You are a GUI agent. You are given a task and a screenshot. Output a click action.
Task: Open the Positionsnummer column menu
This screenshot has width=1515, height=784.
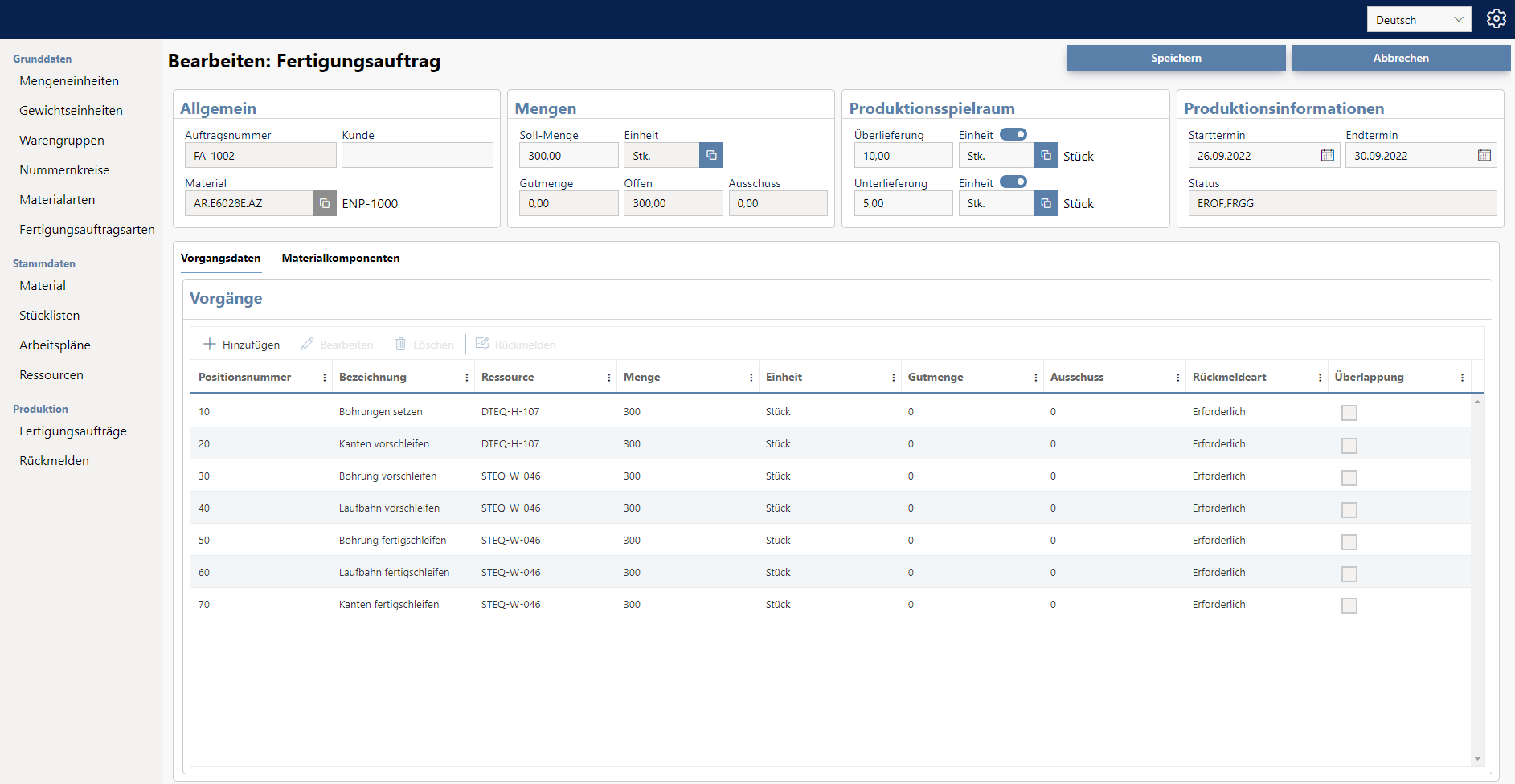[325, 377]
